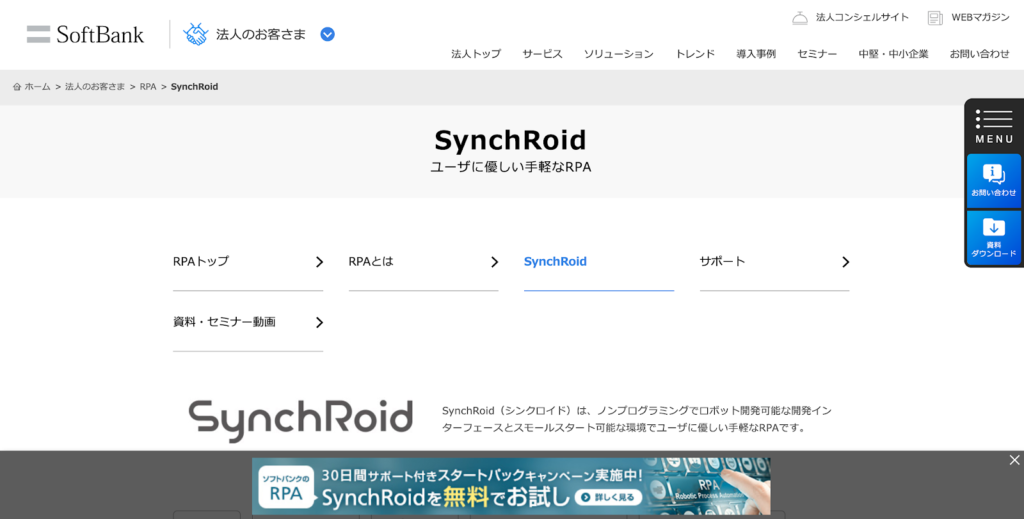Image resolution: width=1024 pixels, height=519 pixels.
Task: Select the サポート tab
Action: 775,262
